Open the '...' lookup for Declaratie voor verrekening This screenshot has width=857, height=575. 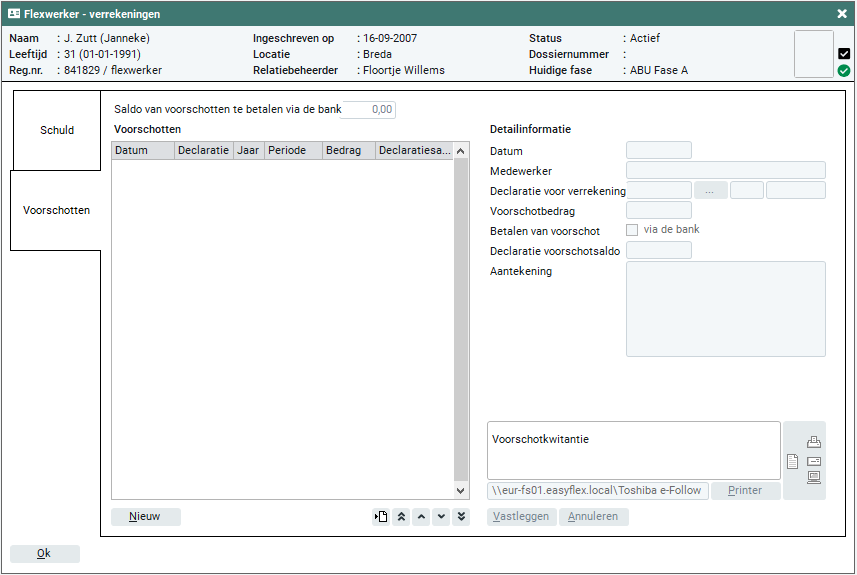(710, 190)
